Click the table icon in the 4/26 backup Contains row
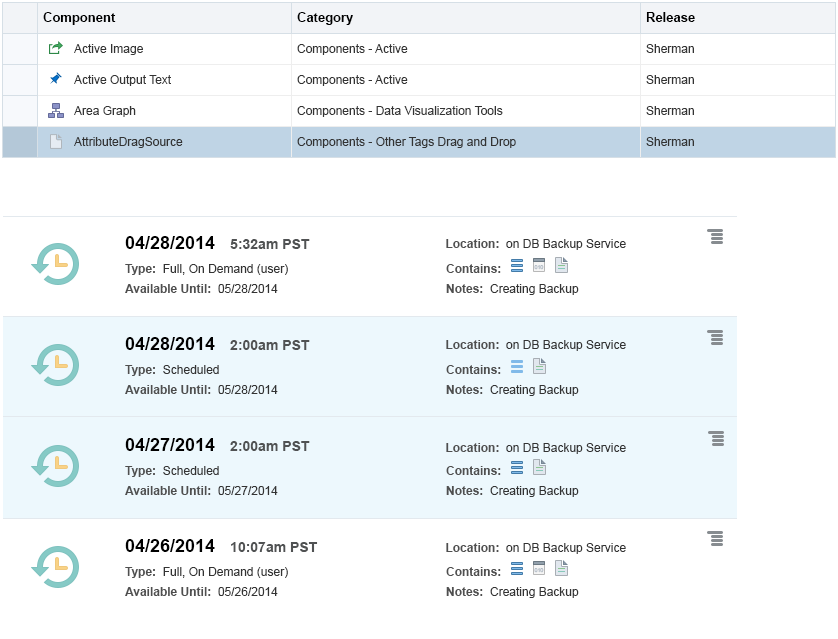Viewport: 838px width, 639px height. 539,568
